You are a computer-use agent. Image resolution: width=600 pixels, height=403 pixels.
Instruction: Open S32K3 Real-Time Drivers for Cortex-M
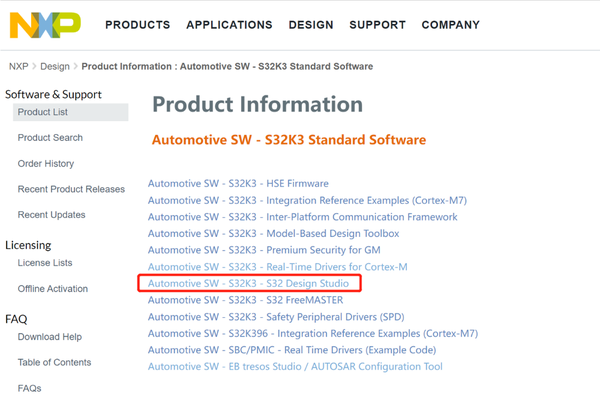pos(277,267)
